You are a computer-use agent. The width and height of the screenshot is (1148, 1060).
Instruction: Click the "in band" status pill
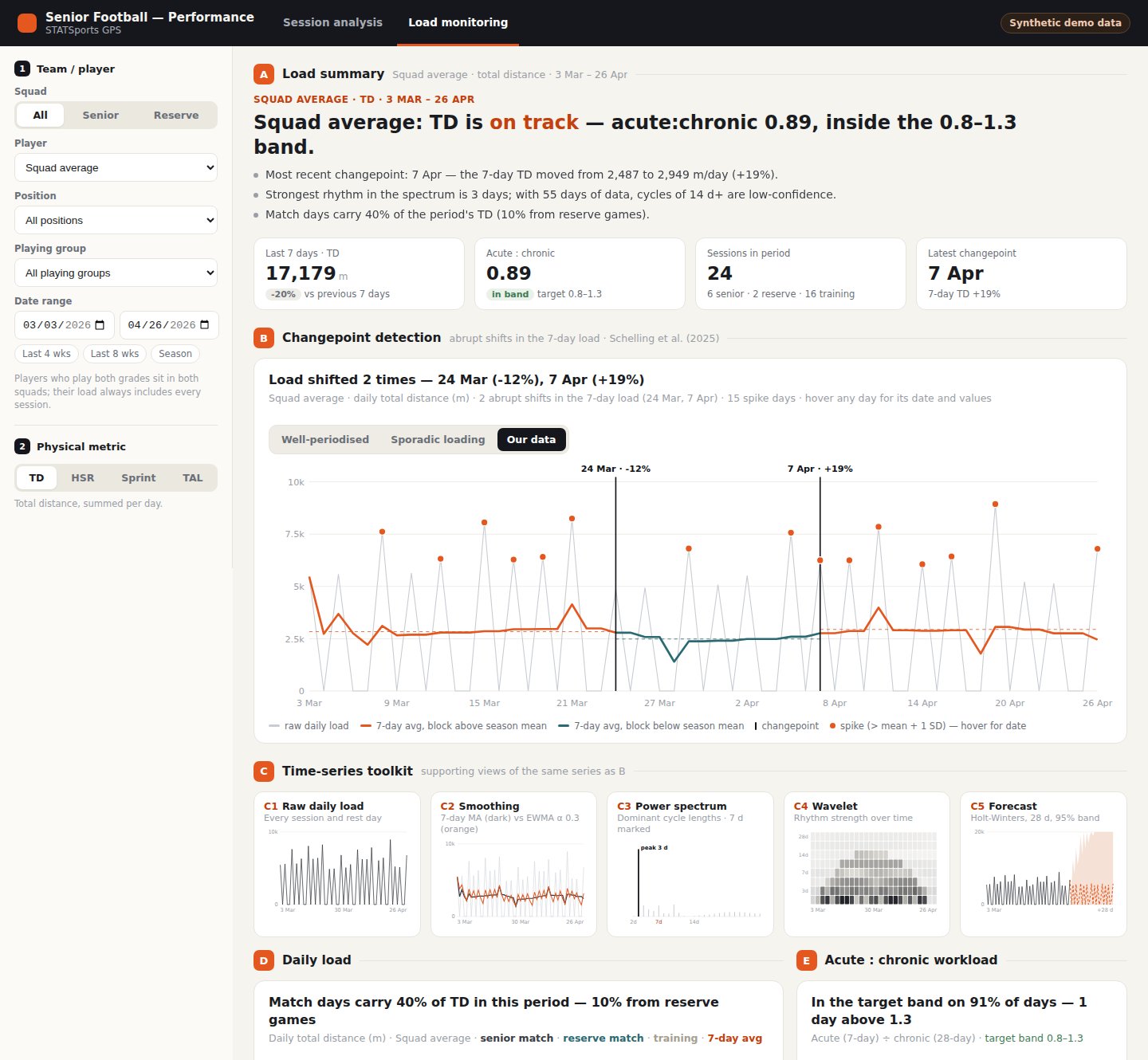click(510, 294)
